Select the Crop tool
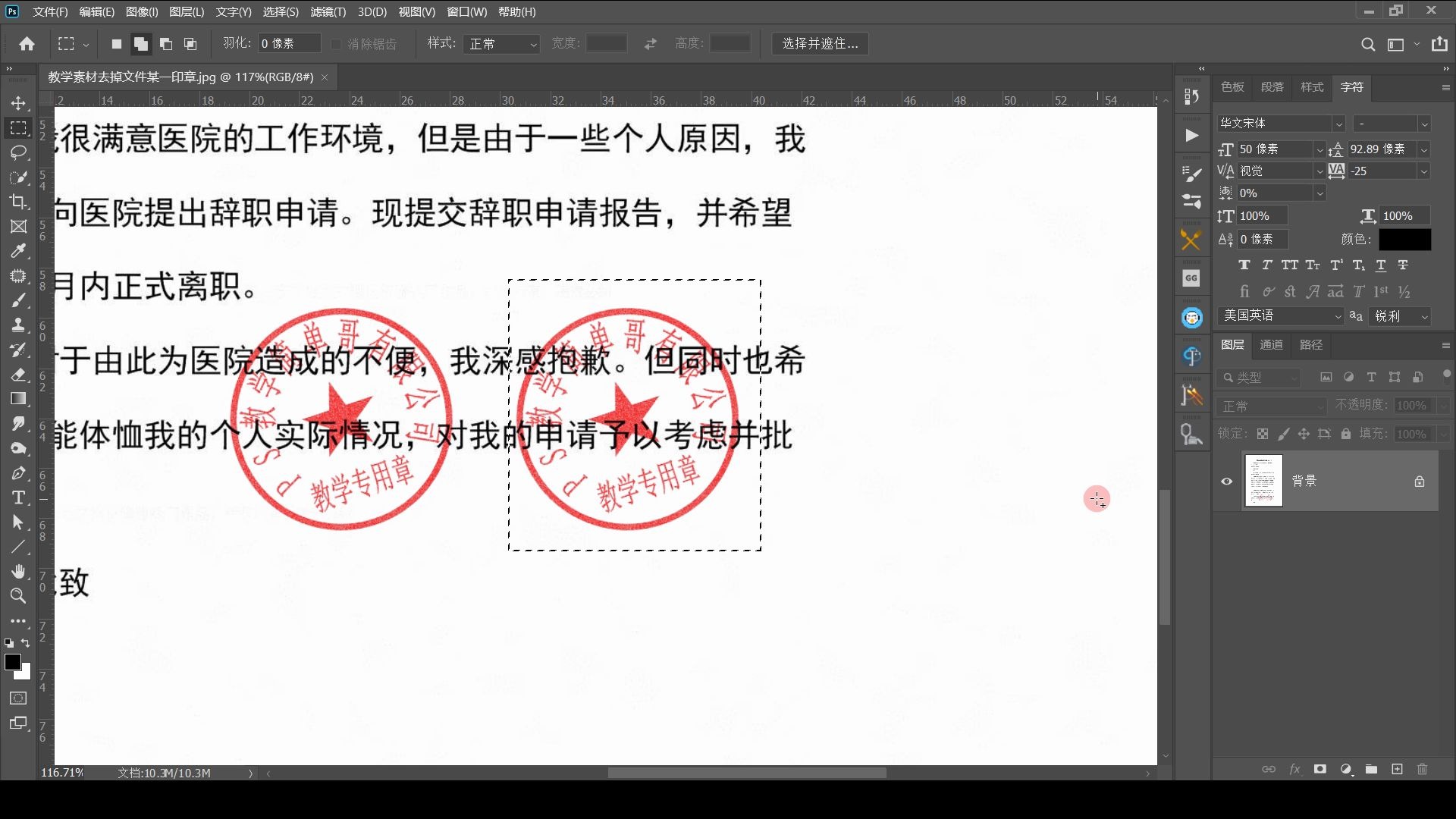This screenshot has width=1456, height=819. tap(18, 202)
